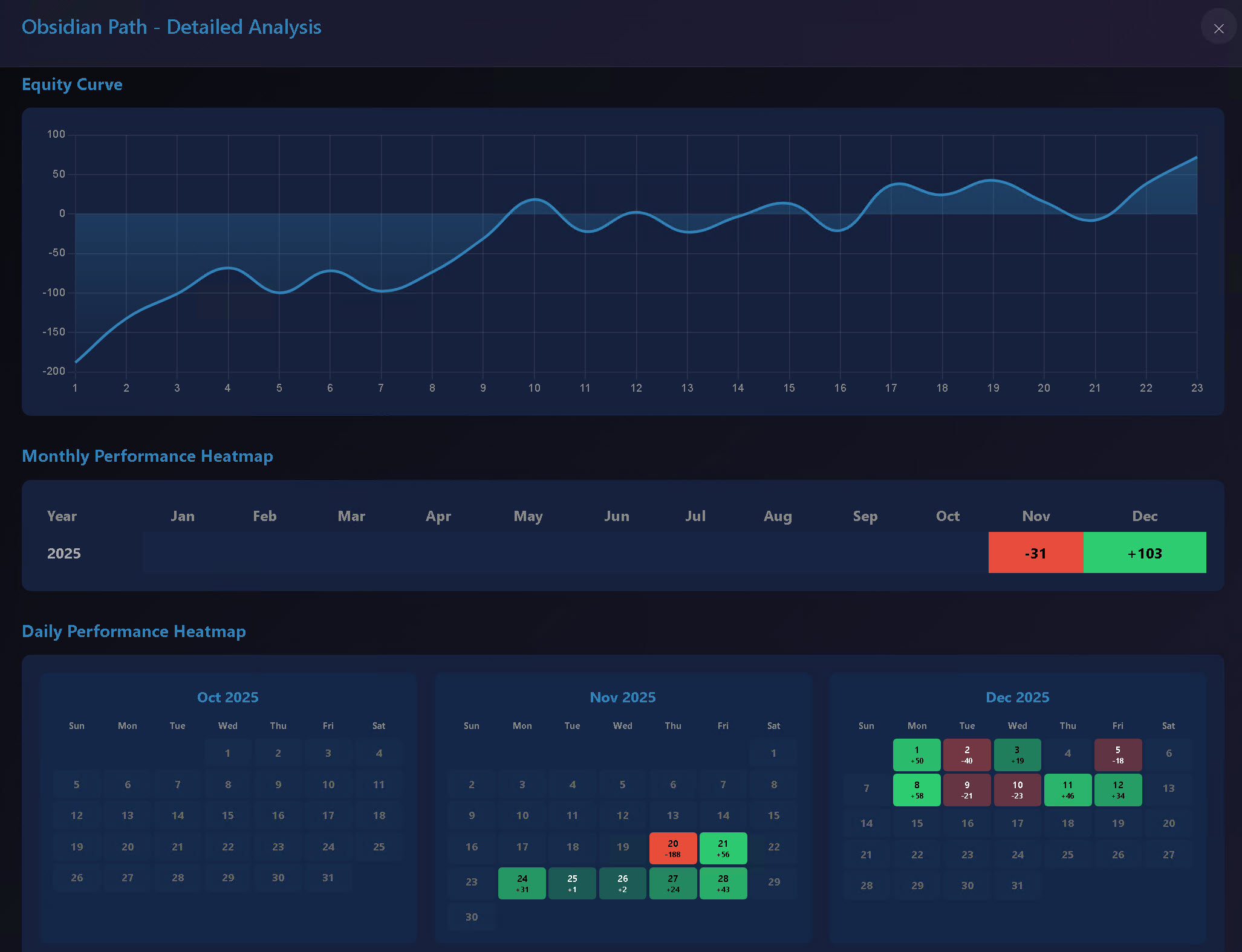Select Nov 21 cell showing +56
1242x952 pixels.
point(723,847)
